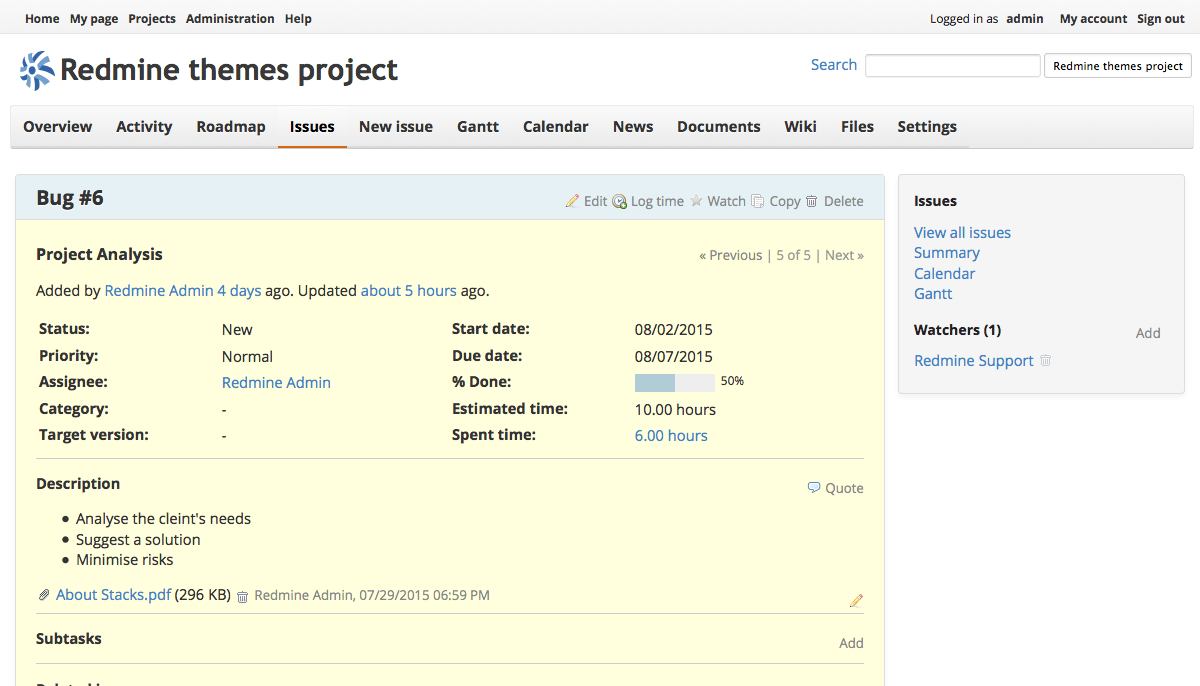Screen dimensions: 1200x686
Task: Select the Issues tab
Action: pyautogui.click(x=312, y=127)
